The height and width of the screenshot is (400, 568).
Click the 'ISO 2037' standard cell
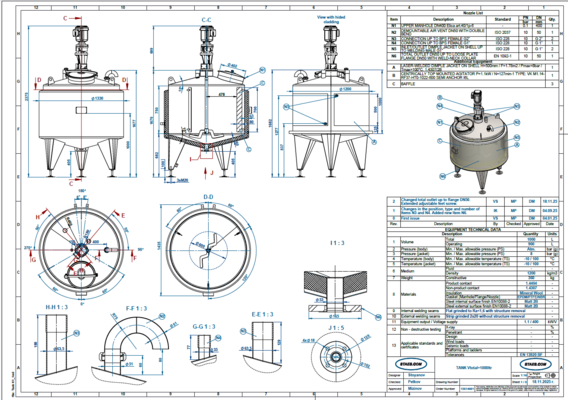503,32
